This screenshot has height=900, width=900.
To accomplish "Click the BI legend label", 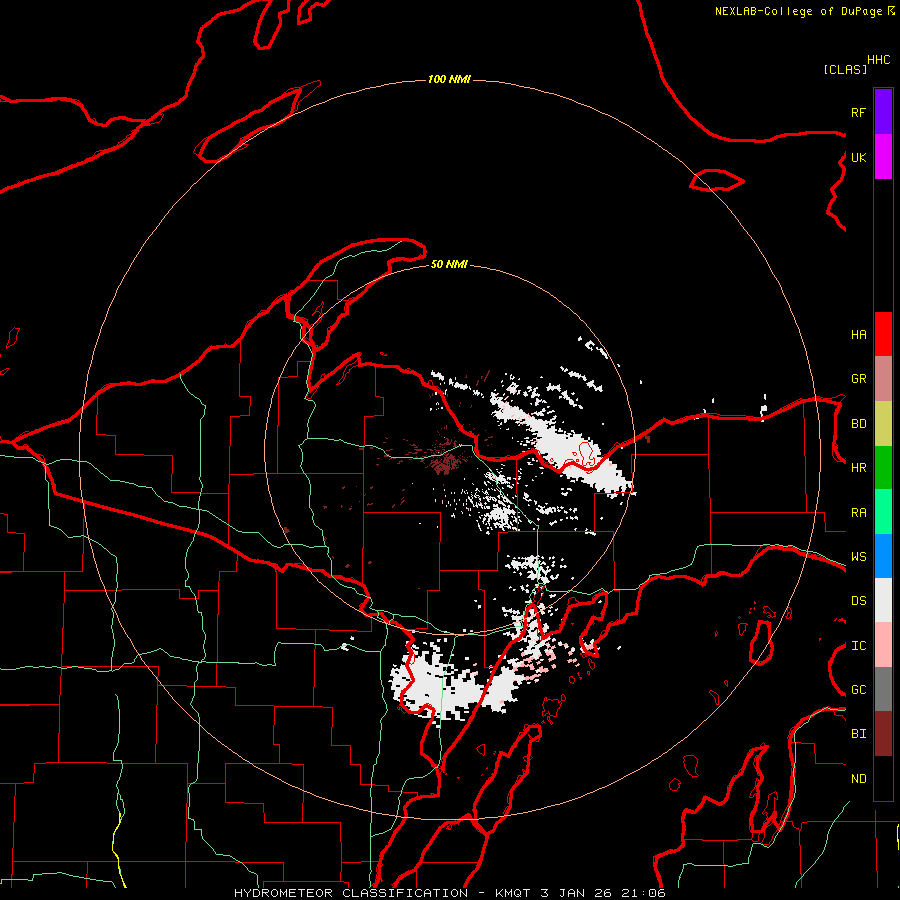I will [858, 734].
